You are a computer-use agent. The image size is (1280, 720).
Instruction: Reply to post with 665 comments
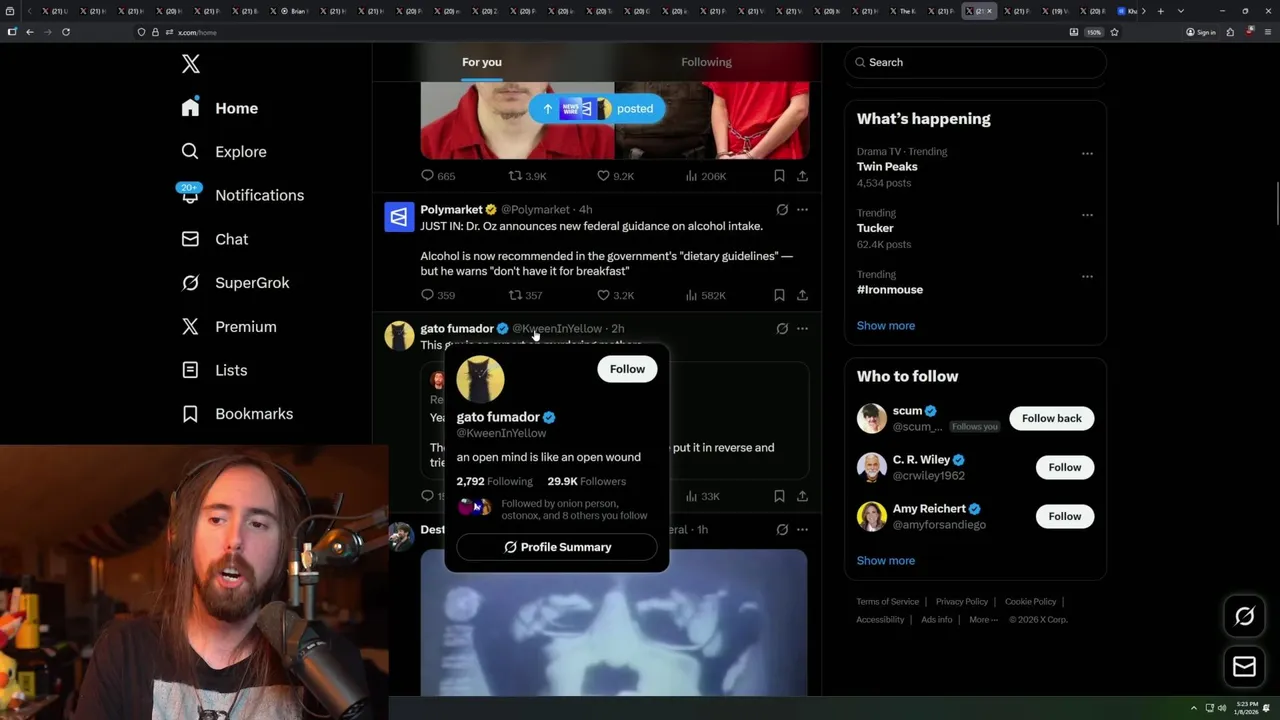pyautogui.click(x=438, y=176)
